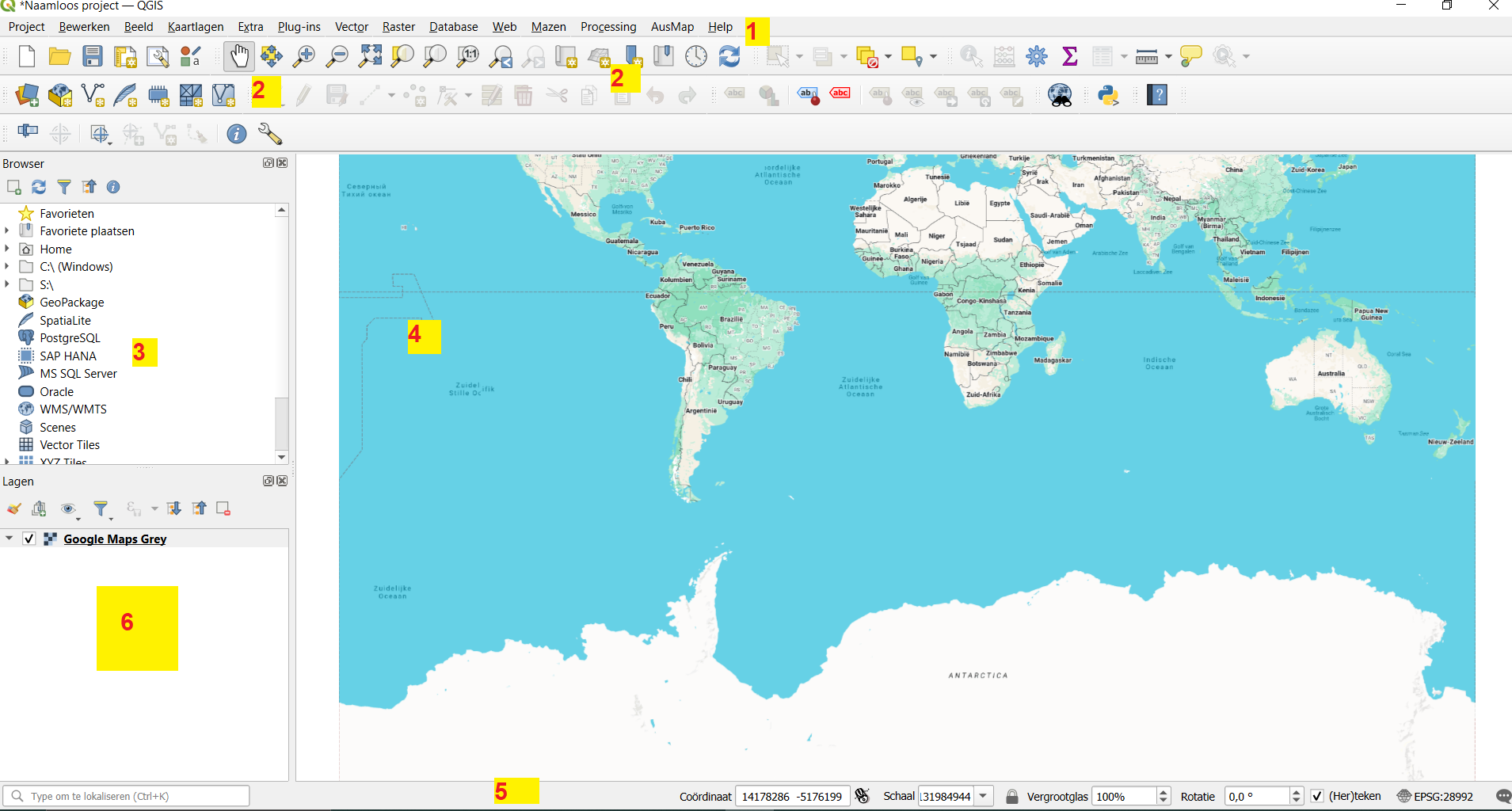Click the EPSG:28992 projection button

point(1435,797)
